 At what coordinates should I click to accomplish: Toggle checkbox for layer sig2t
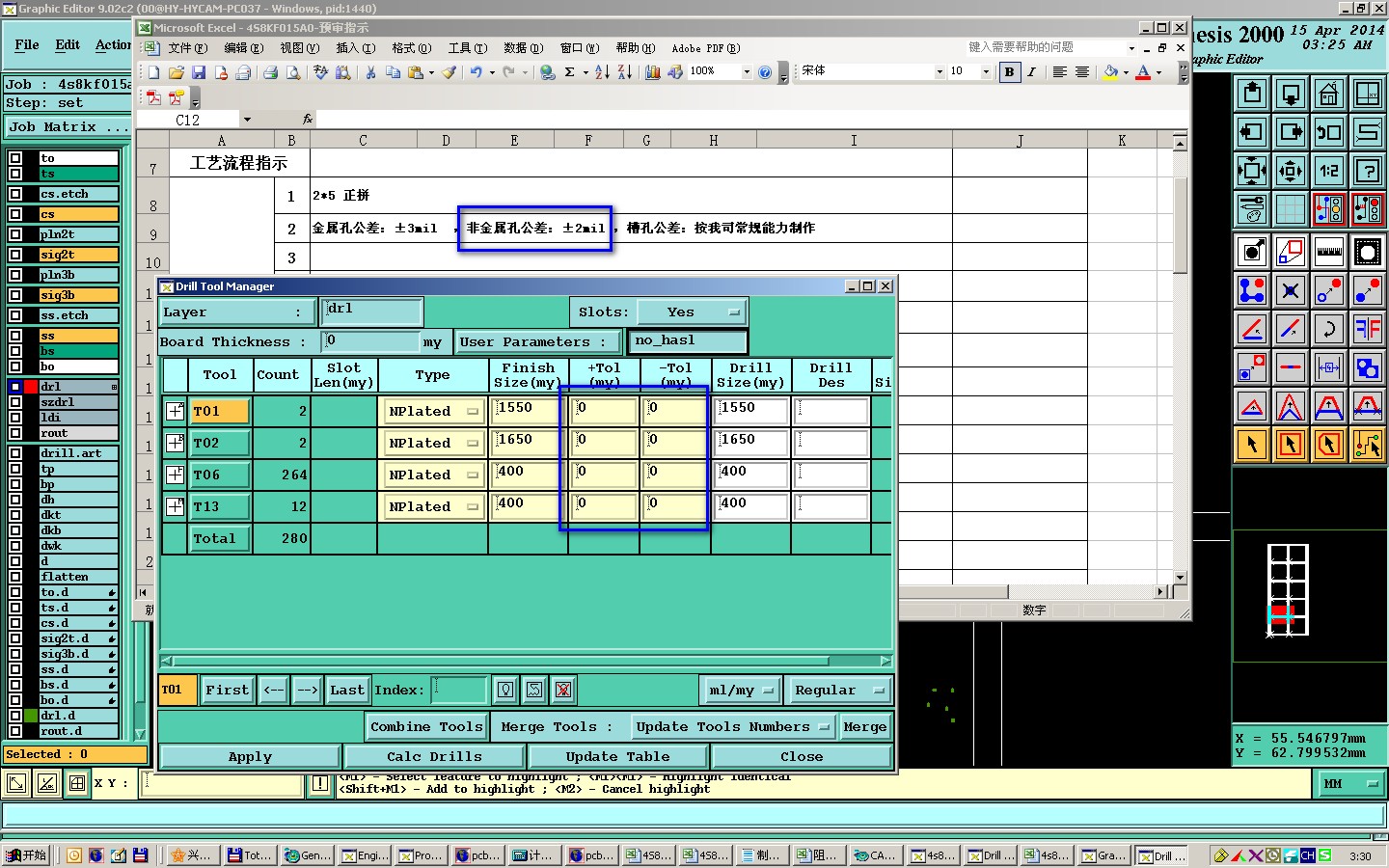[x=15, y=255]
